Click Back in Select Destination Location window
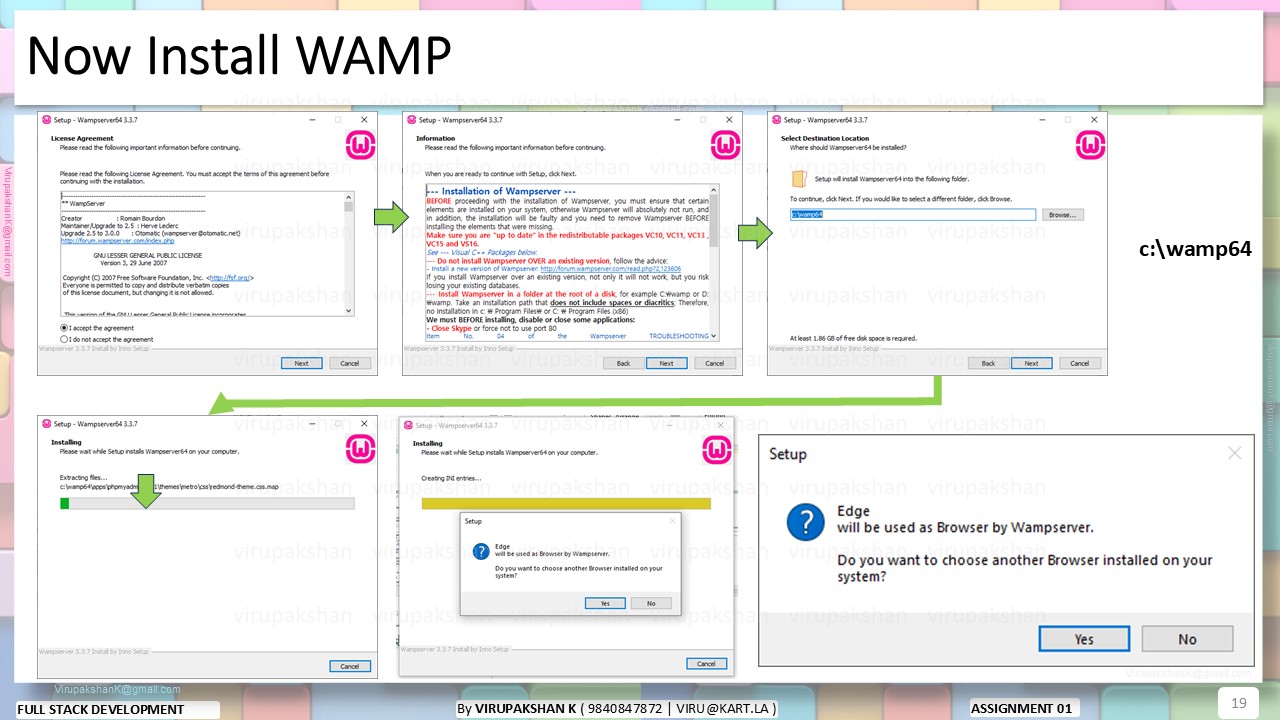This screenshot has height=720, width=1280. click(x=988, y=363)
